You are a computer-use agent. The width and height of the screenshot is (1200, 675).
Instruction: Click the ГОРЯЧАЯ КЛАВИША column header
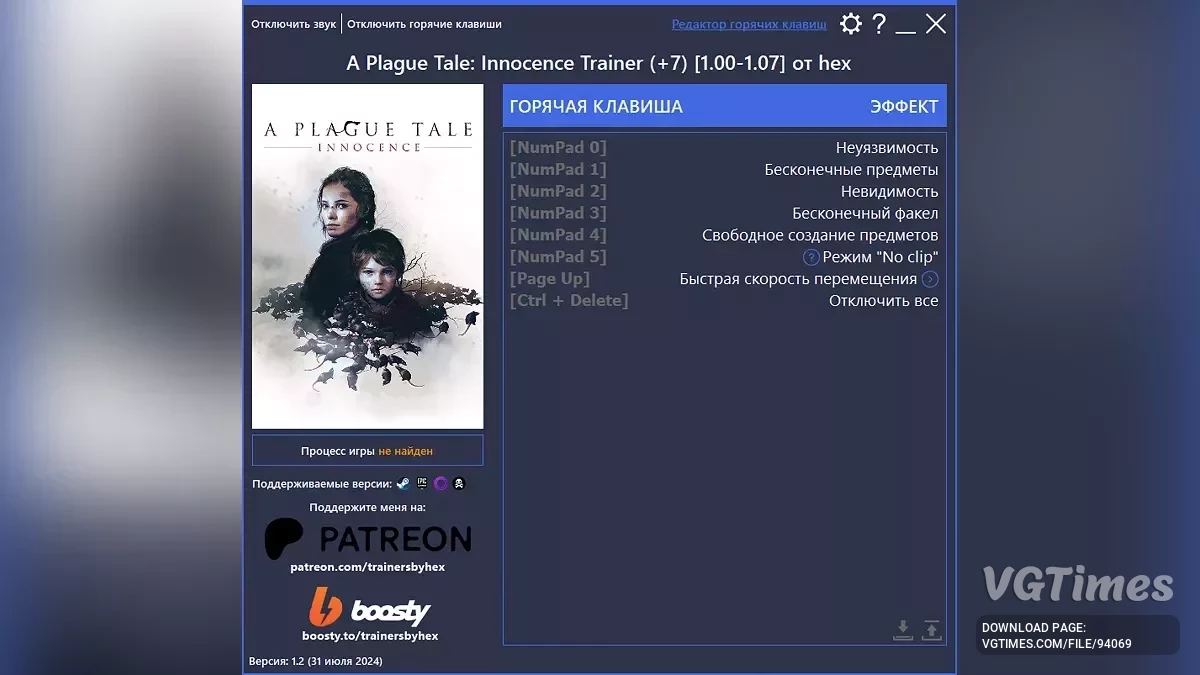click(x=596, y=107)
